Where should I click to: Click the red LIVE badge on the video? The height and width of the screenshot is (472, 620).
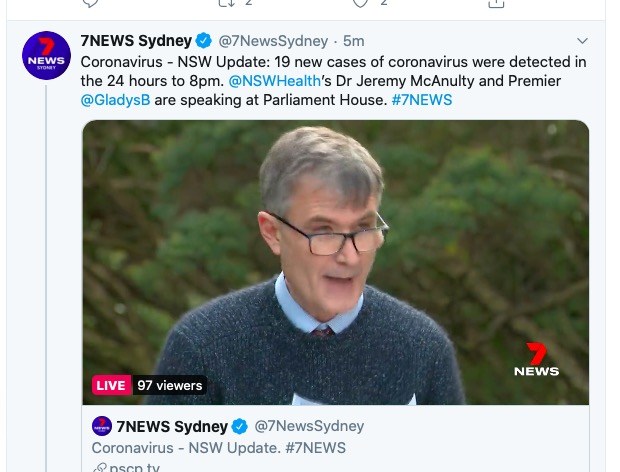[x=112, y=385]
